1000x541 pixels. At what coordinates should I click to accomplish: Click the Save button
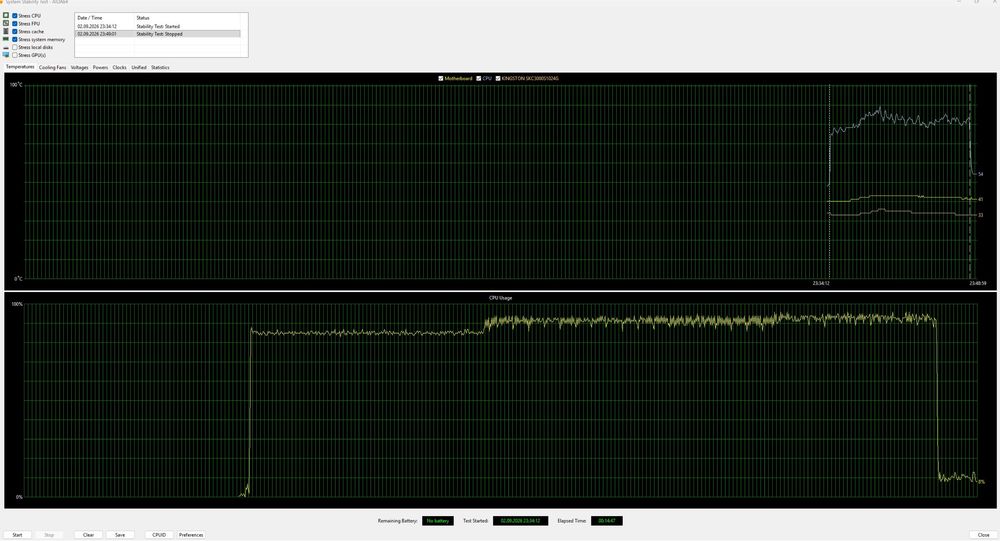point(120,535)
